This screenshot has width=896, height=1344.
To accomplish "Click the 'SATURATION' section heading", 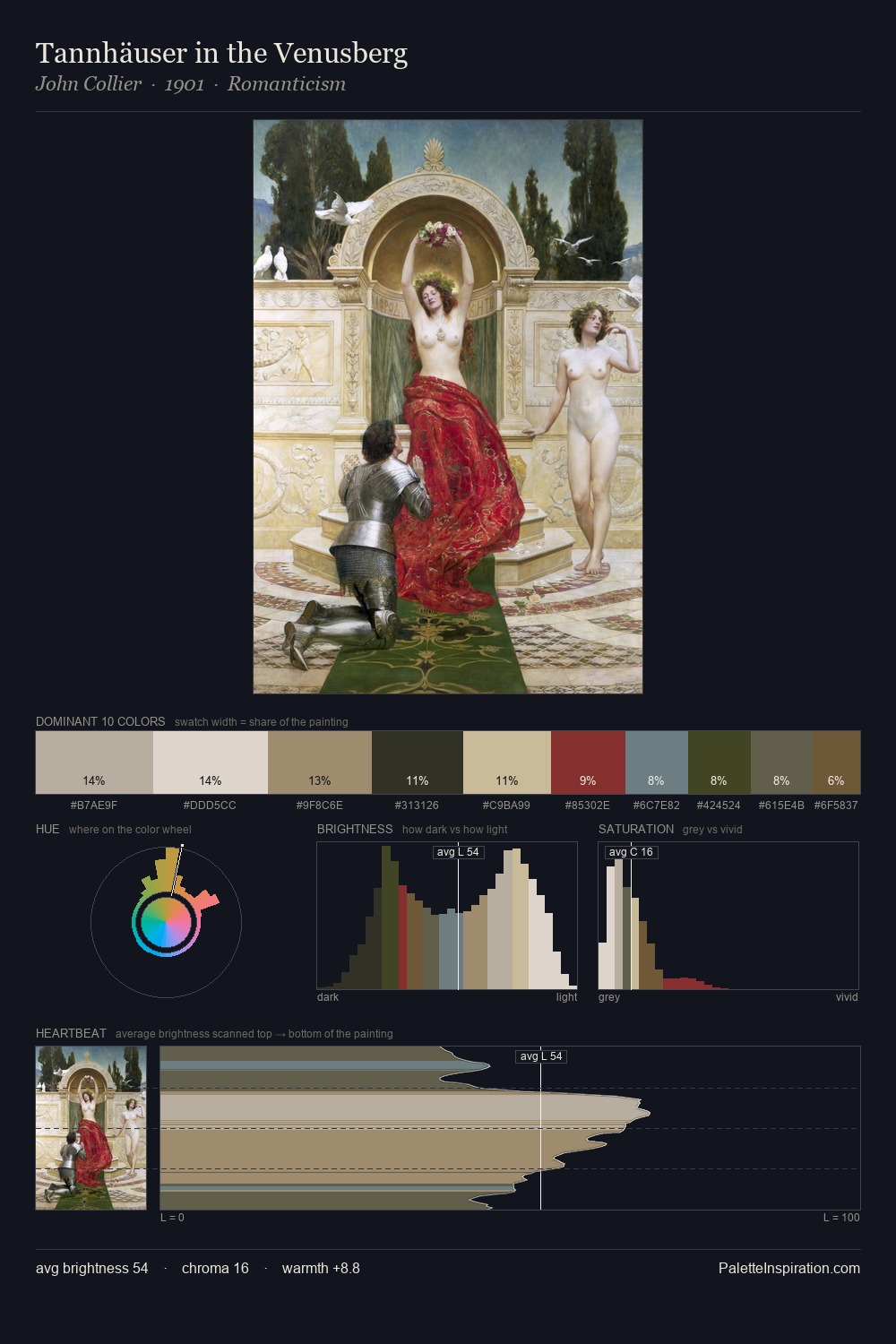I will (x=636, y=829).
